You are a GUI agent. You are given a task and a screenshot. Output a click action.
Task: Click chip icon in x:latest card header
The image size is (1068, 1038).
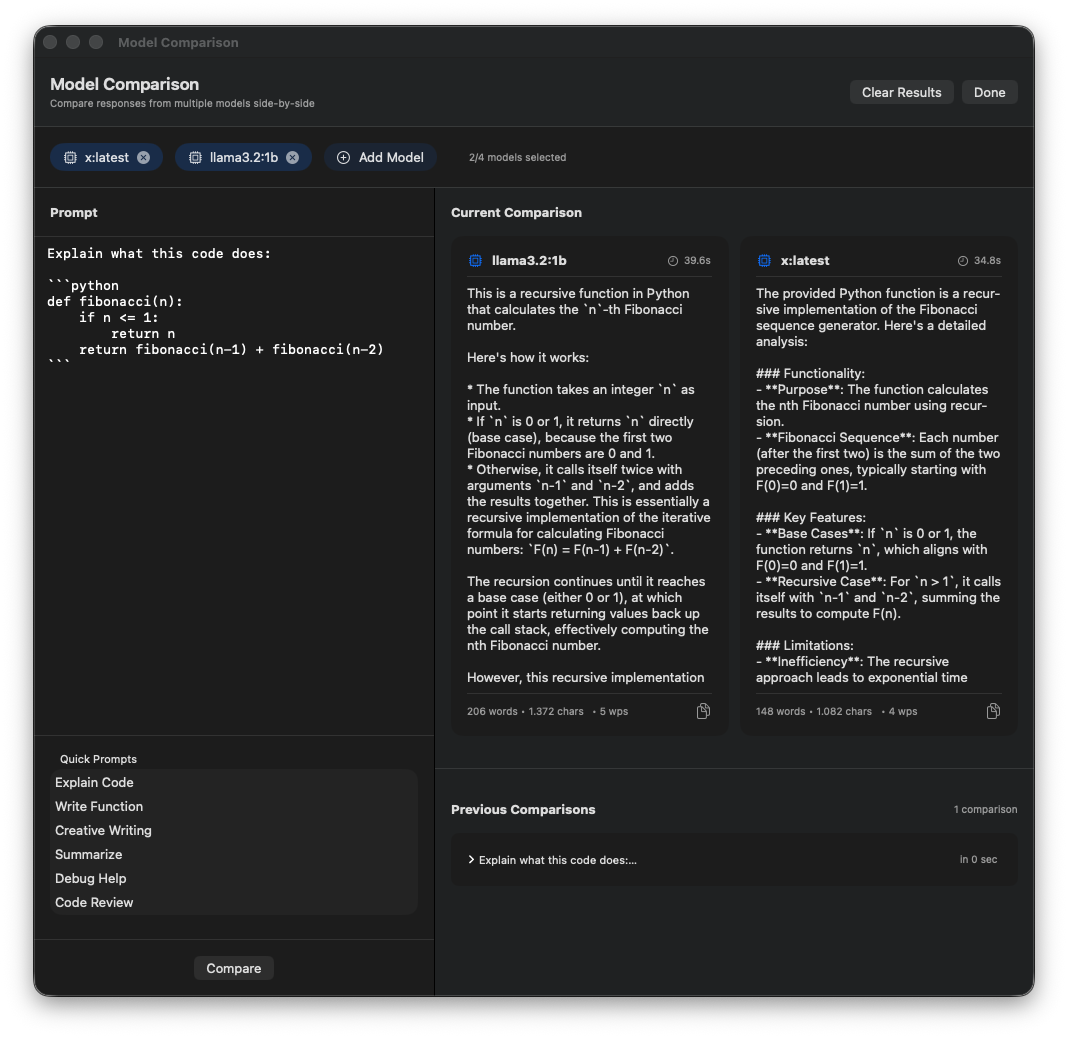click(764, 261)
